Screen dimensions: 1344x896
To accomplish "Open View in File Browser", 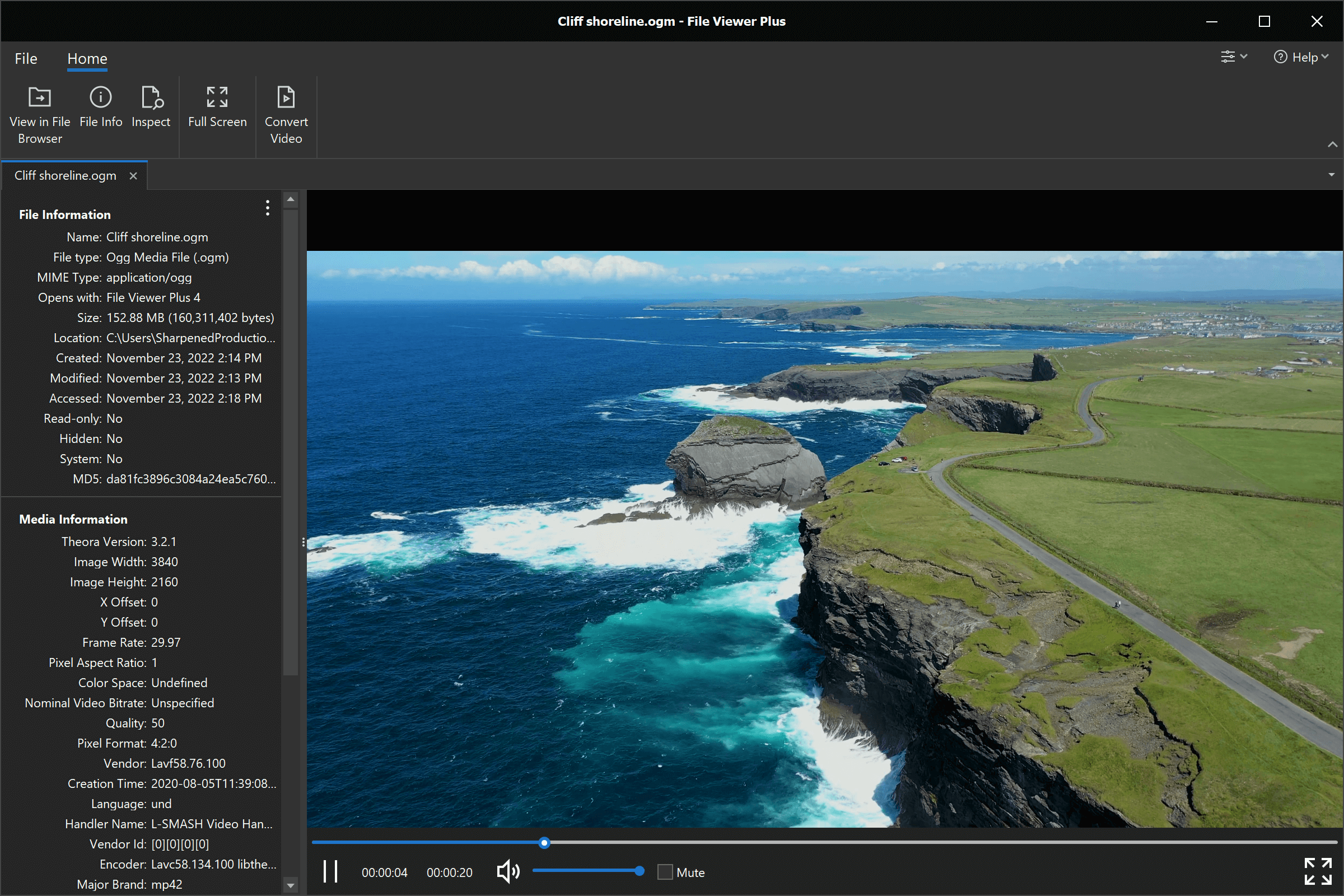I will (39, 113).
